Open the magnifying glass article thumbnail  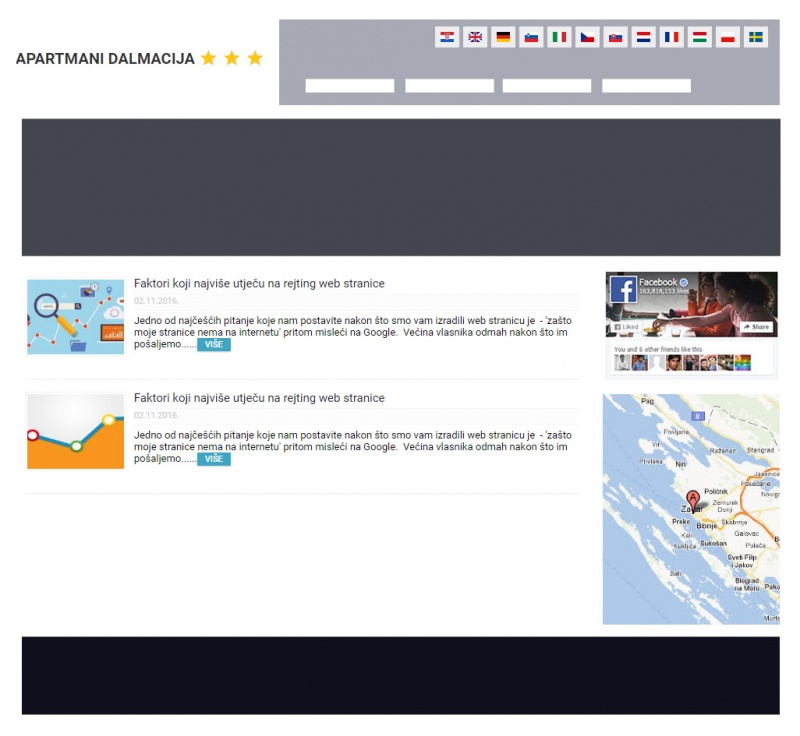[76, 317]
